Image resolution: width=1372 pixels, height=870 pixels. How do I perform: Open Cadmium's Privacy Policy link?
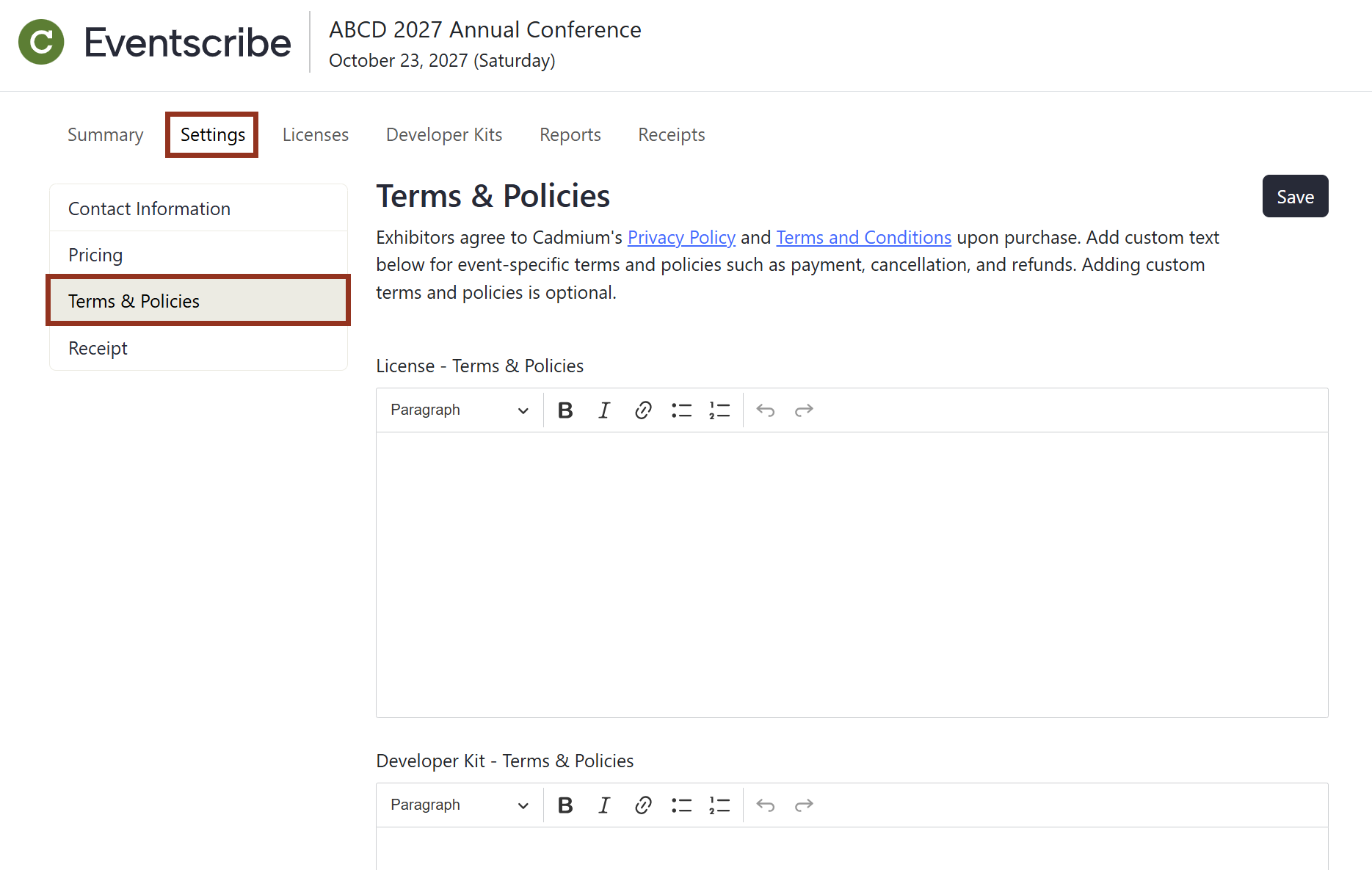tap(681, 237)
